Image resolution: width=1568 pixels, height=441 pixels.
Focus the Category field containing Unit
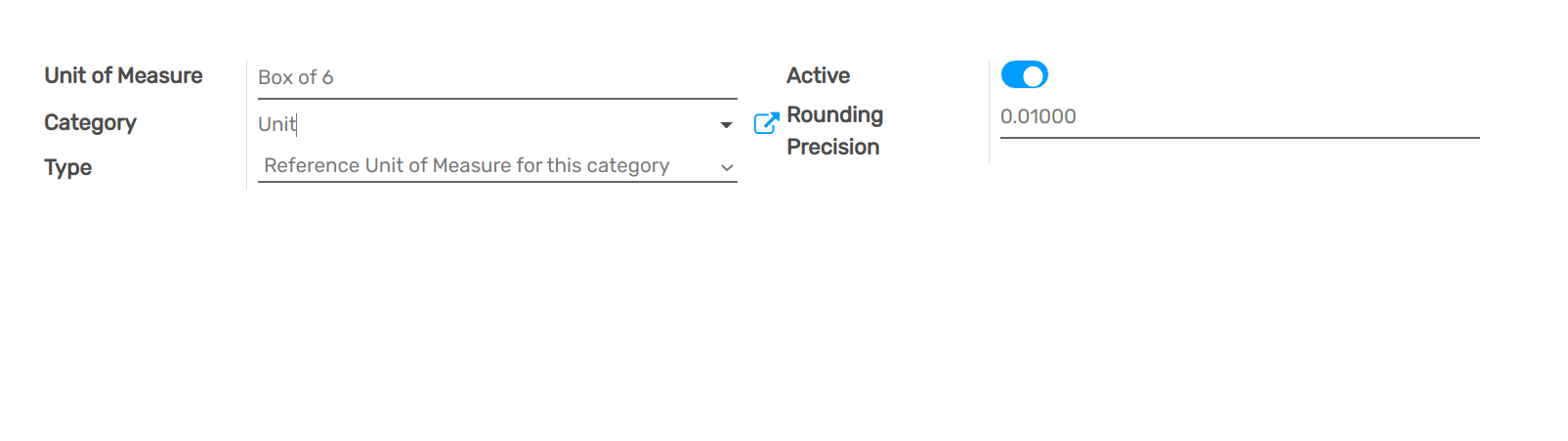pos(479,124)
